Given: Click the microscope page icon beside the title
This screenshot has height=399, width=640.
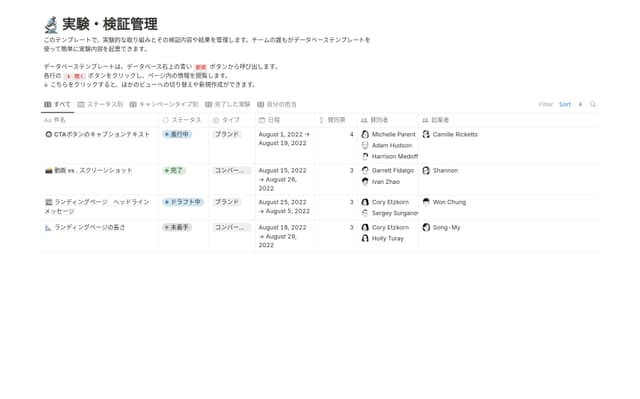Looking at the screenshot, I should [x=51, y=24].
